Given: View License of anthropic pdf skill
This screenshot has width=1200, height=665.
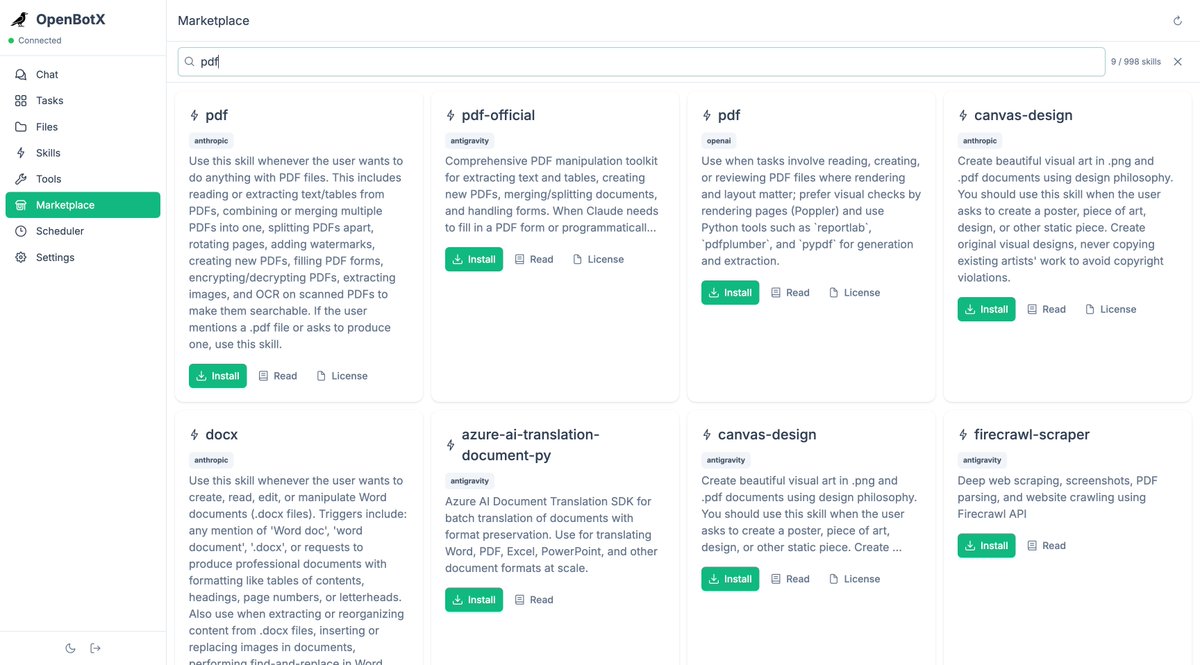Looking at the screenshot, I should click(342, 376).
